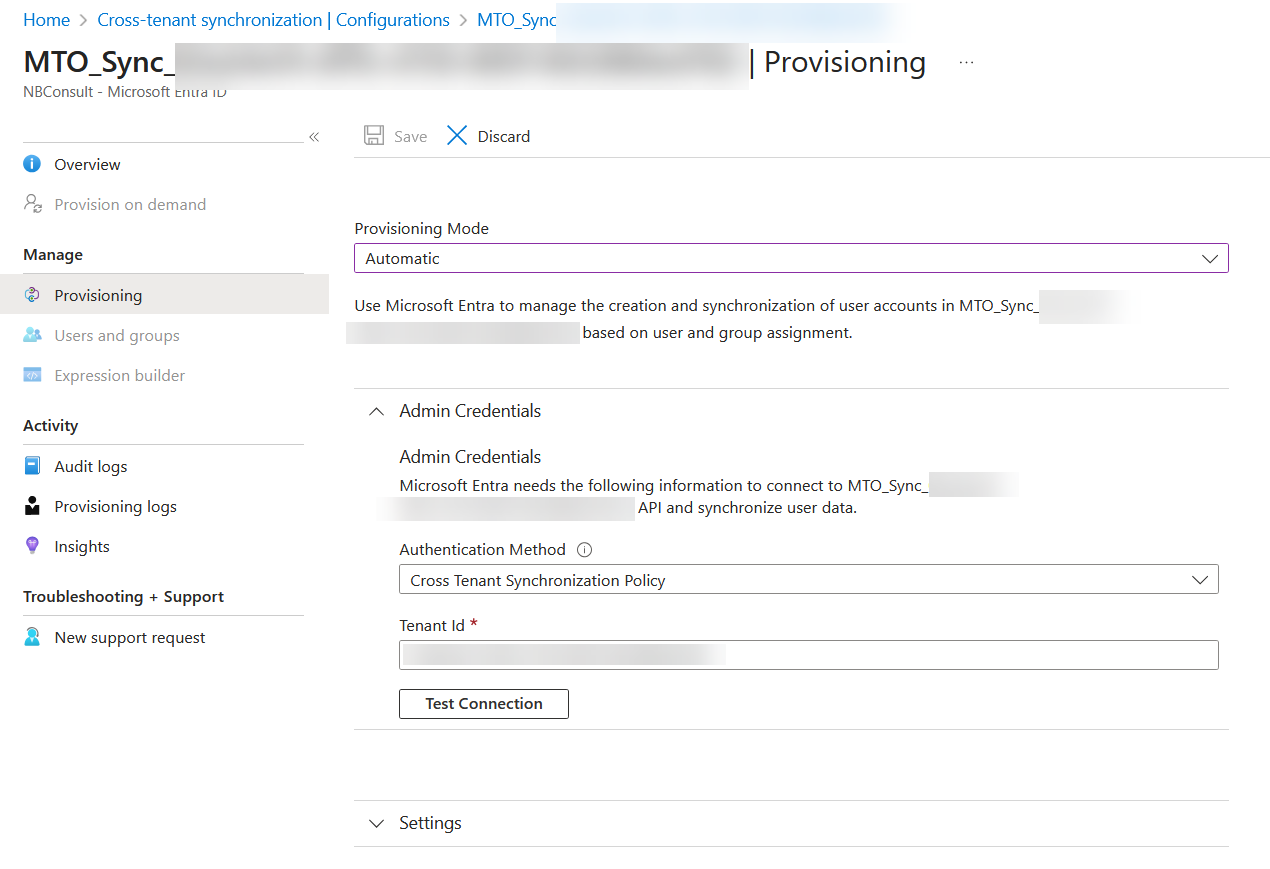Collapse the sidebar with double chevron
Image resolution: width=1270 pixels, height=869 pixels.
(x=314, y=137)
